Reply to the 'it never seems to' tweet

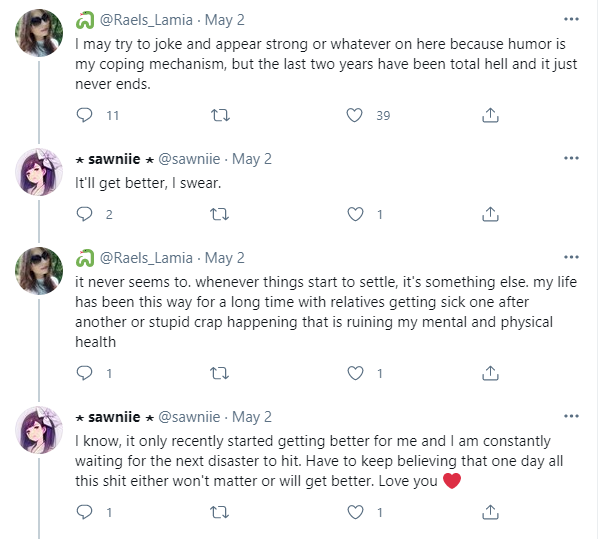pyautogui.click(x=84, y=373)
